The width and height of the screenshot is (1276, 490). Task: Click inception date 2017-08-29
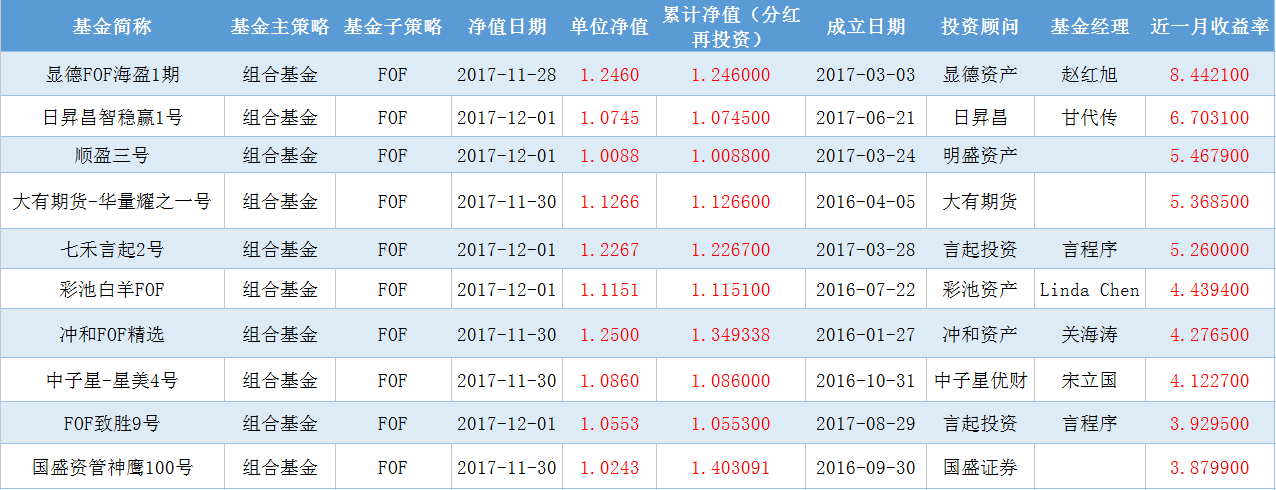pyautogui.click(x=866, y=424)
